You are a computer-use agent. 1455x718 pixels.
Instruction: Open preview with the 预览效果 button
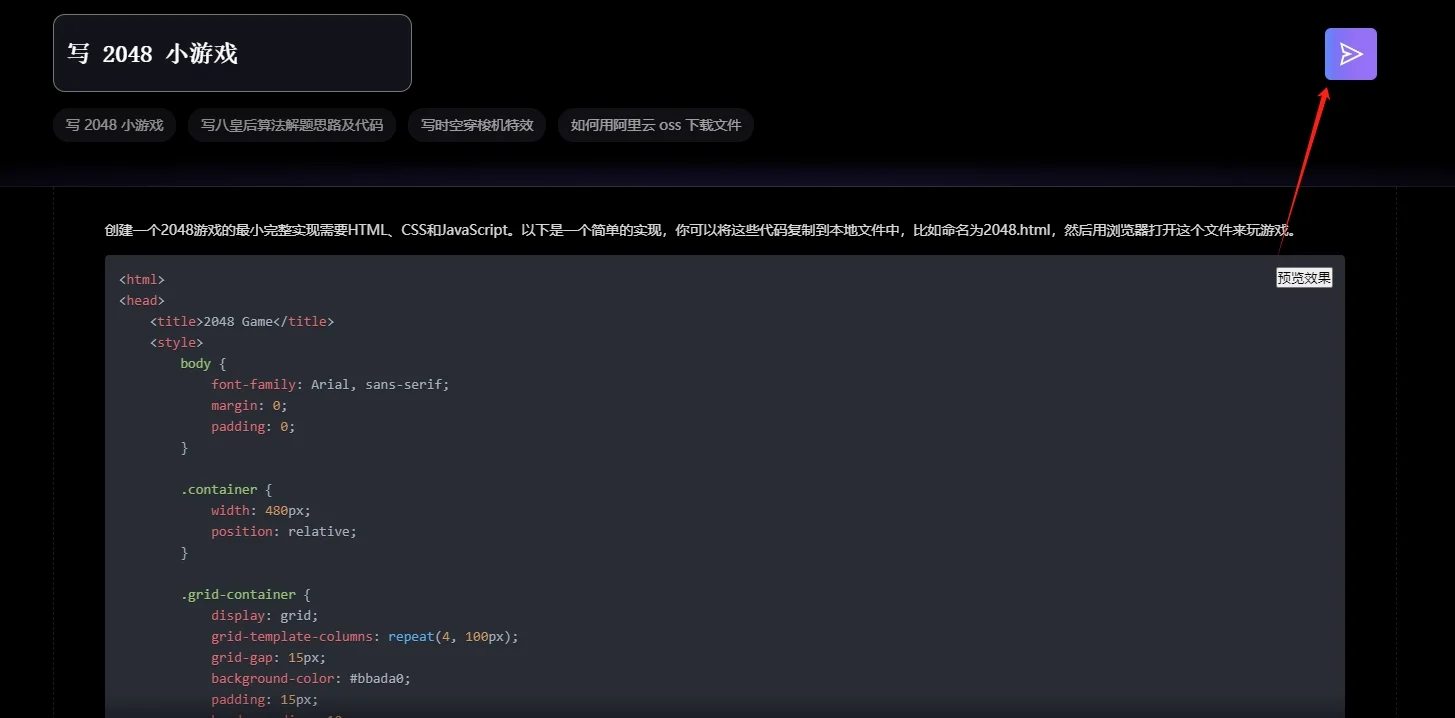(x=1303, y=277)
